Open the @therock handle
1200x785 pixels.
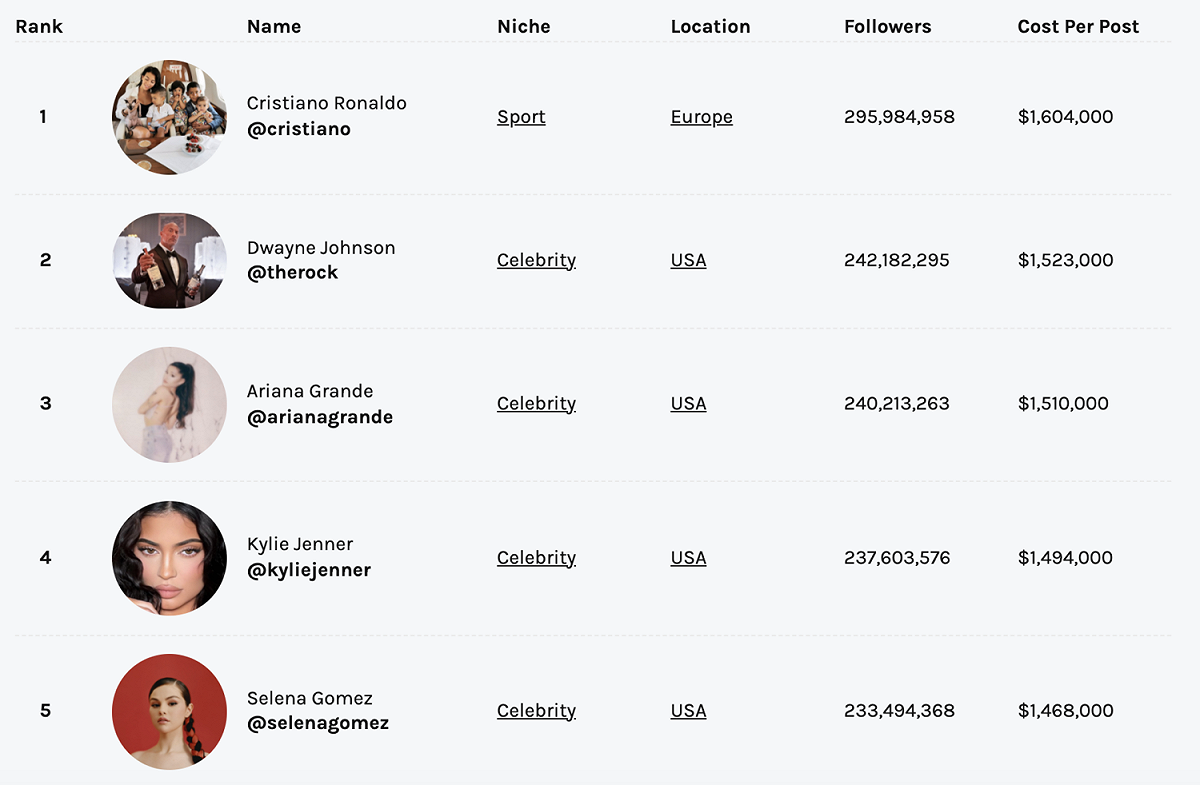(x=293, y=272)
